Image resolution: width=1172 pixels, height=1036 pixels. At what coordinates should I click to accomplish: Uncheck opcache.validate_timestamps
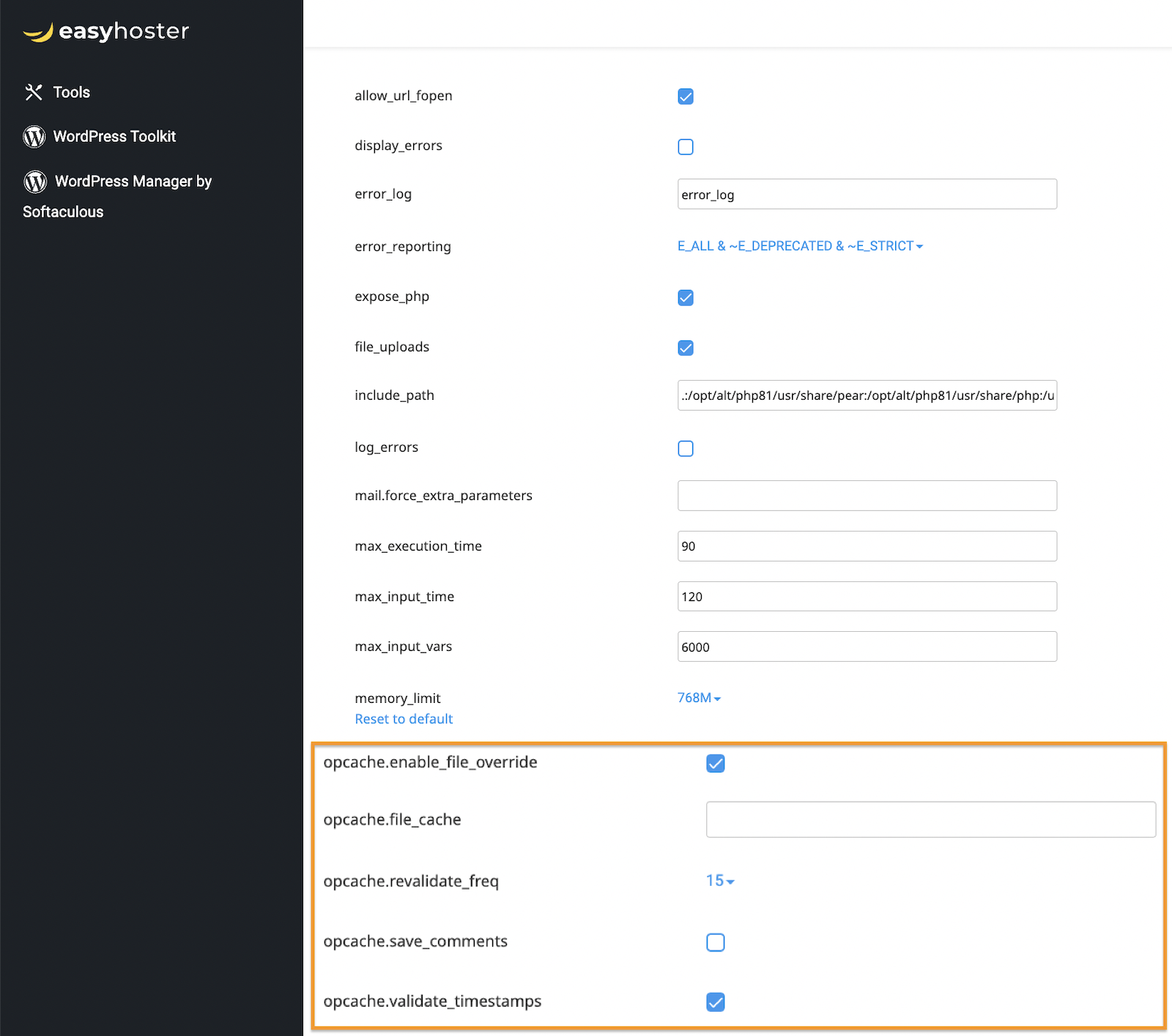click(716, 1002)
